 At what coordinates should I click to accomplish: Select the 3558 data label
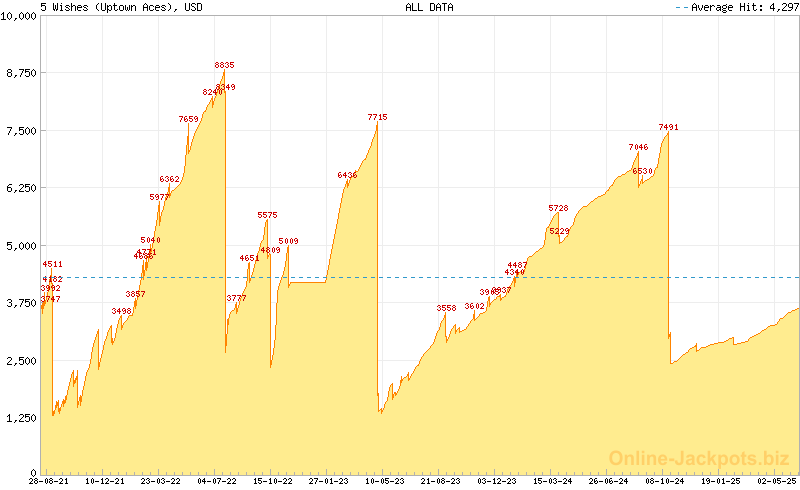[x=446, y=308]
